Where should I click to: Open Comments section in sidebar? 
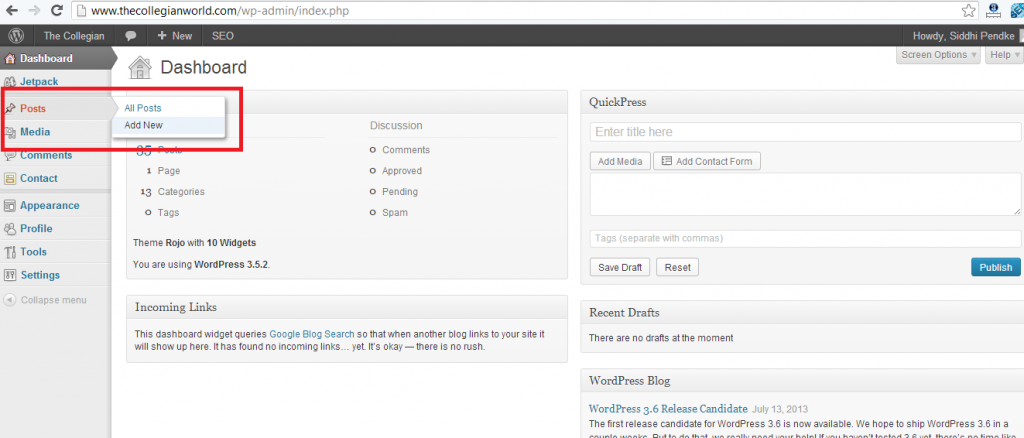click(46, 155)
